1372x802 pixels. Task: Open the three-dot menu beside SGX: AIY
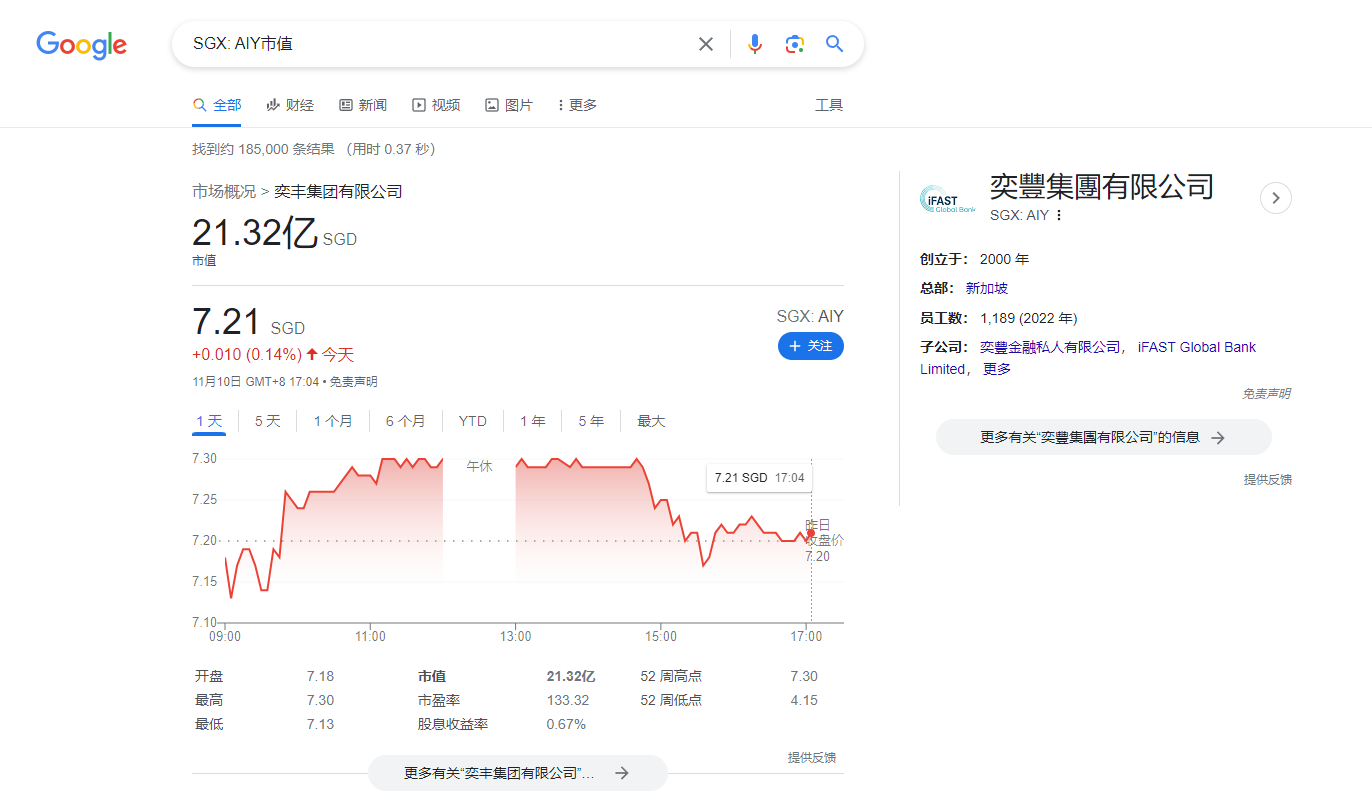pyautogui.click(x=1057, y=214)
